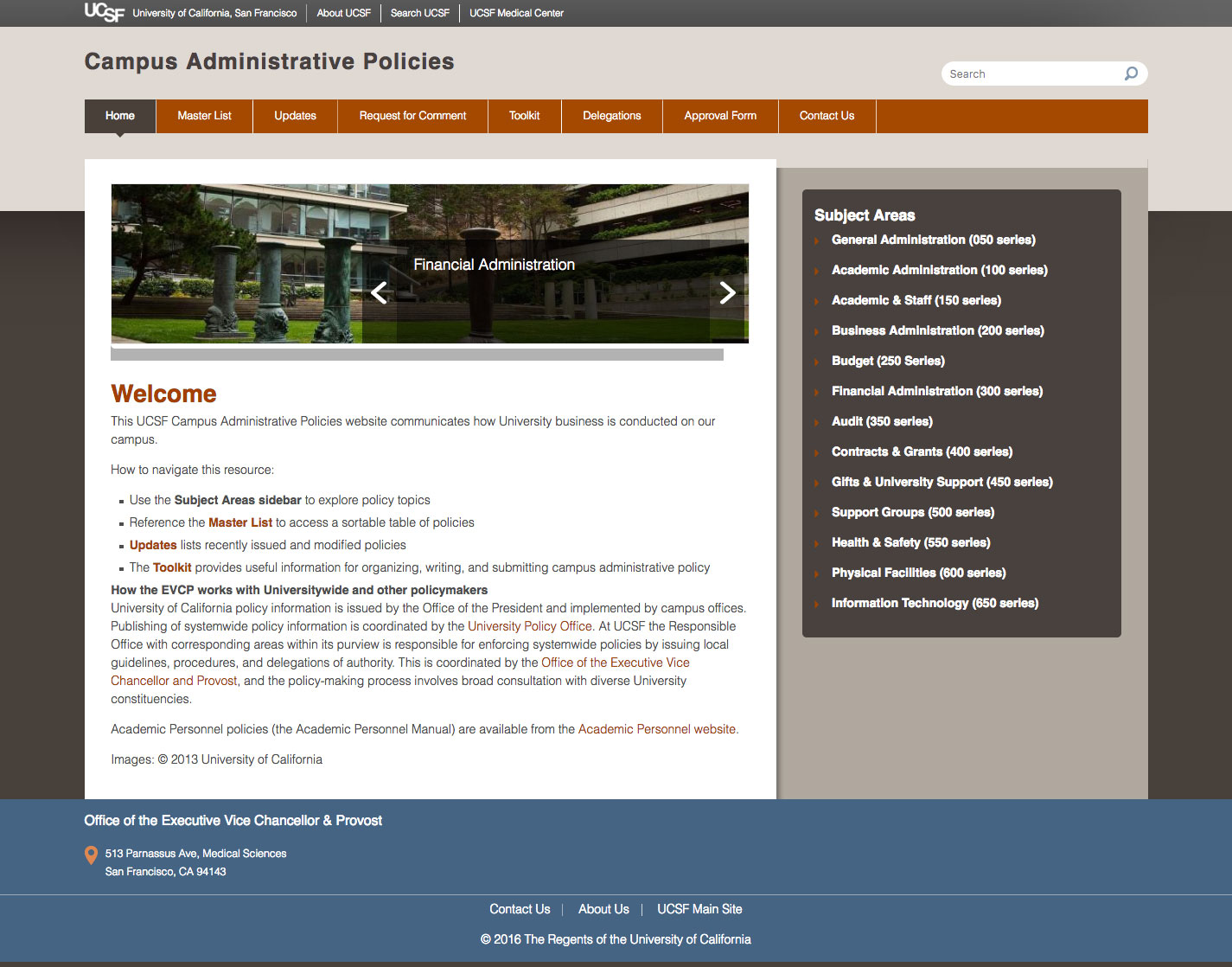1232x967 pixels.
Task: Click footer About Us link
Action: click(x=603, y=909)
